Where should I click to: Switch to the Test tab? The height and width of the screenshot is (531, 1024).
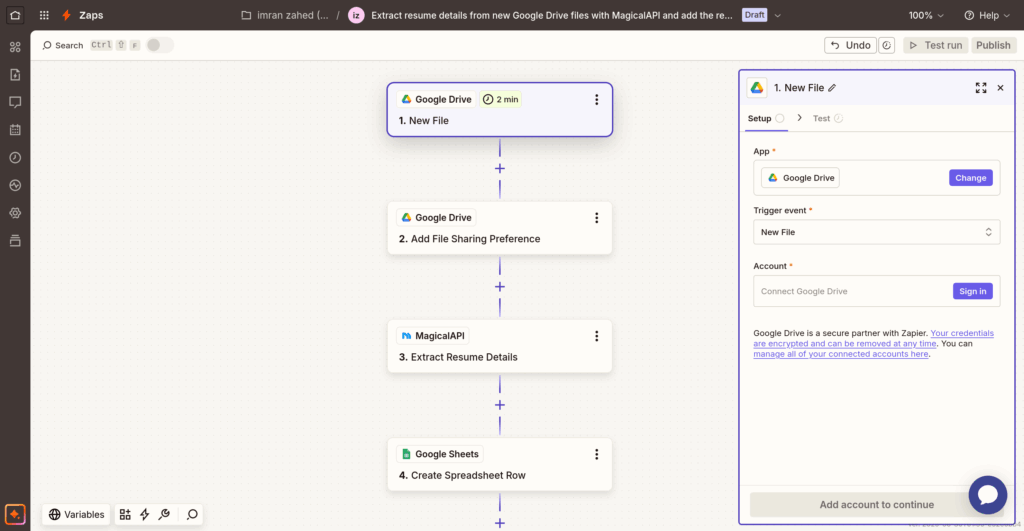pyautogui.click(x=827, y=118)
